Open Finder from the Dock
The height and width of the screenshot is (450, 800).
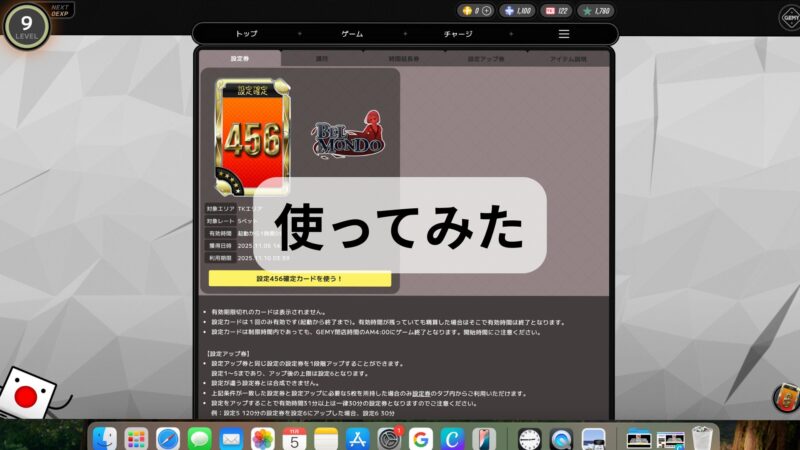[x=104, y=438]
